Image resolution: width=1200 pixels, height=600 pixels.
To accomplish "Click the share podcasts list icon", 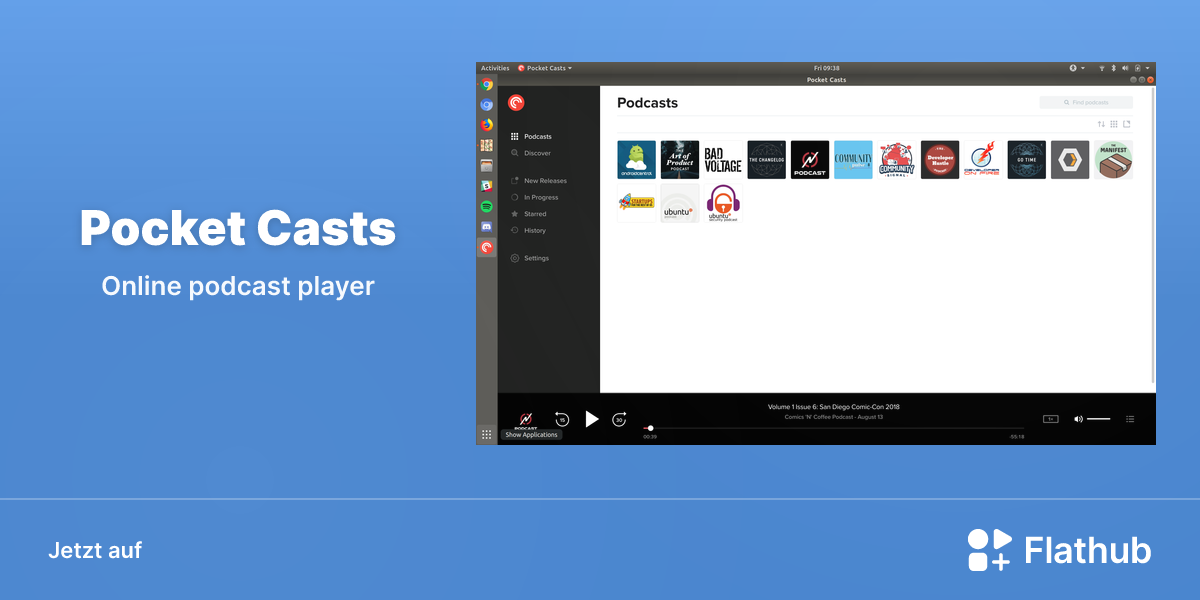I will pos(1127,124).
